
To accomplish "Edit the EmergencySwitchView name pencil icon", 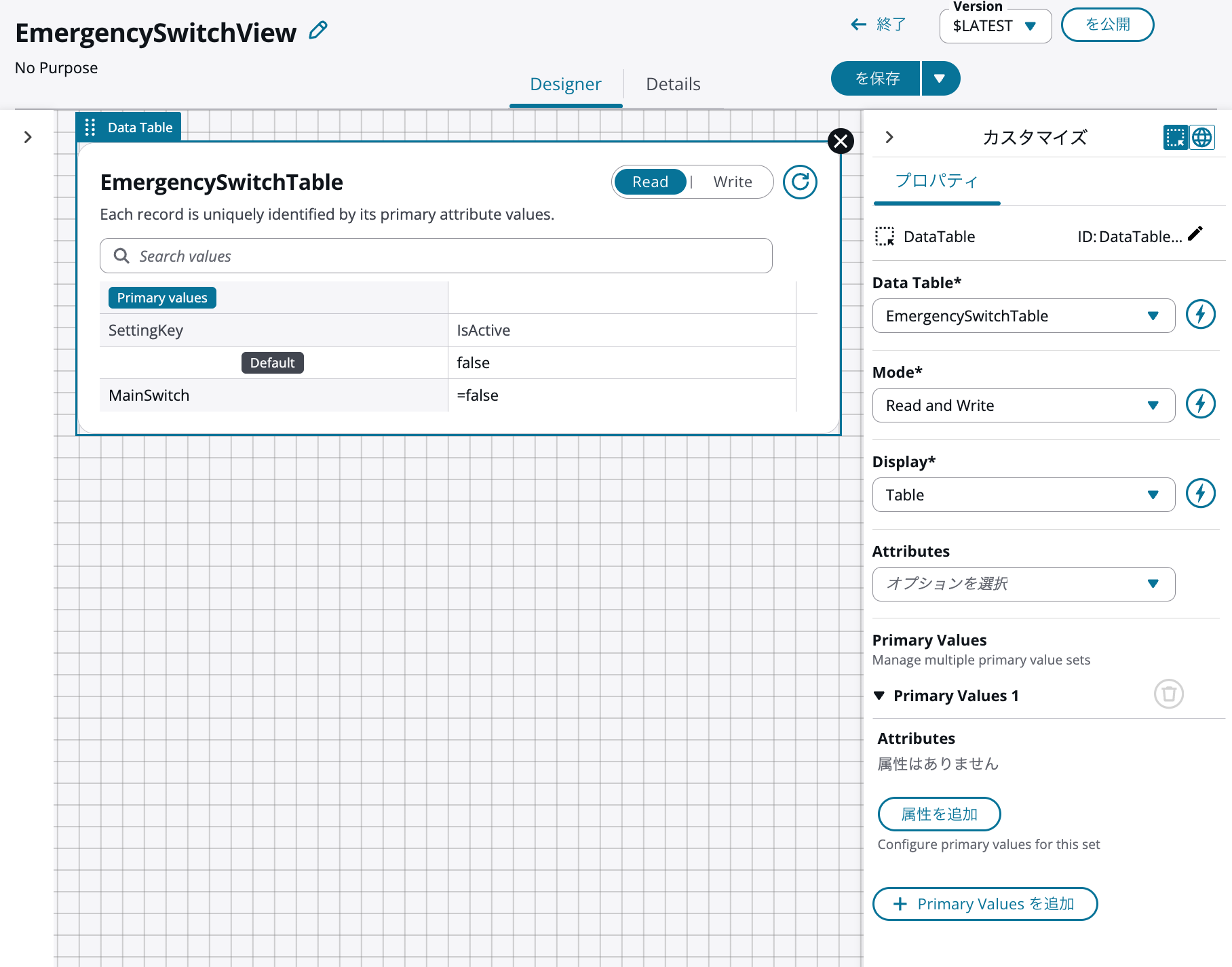I will [317, 31].
